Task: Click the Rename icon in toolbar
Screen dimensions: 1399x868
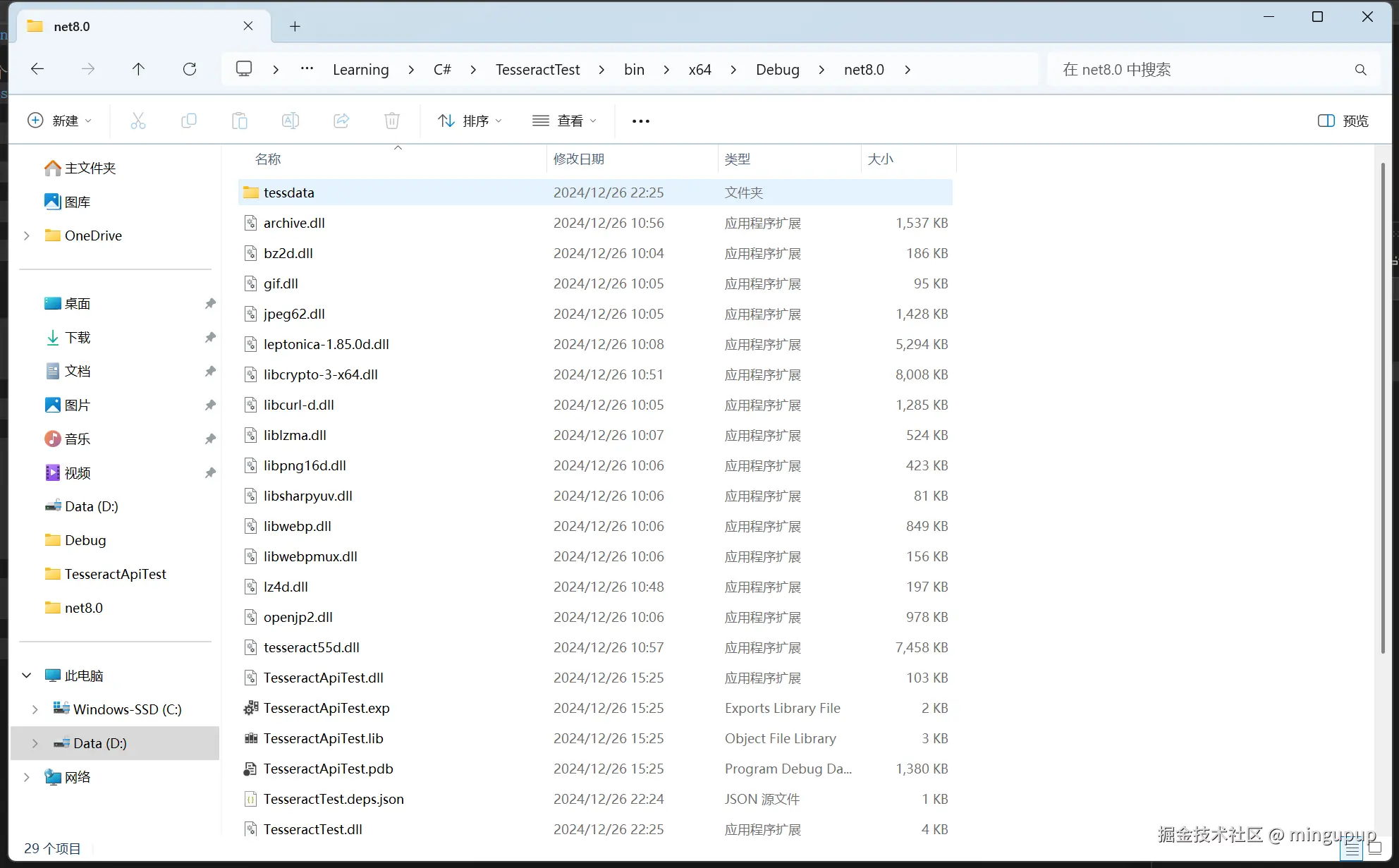Action: [291, 121]
